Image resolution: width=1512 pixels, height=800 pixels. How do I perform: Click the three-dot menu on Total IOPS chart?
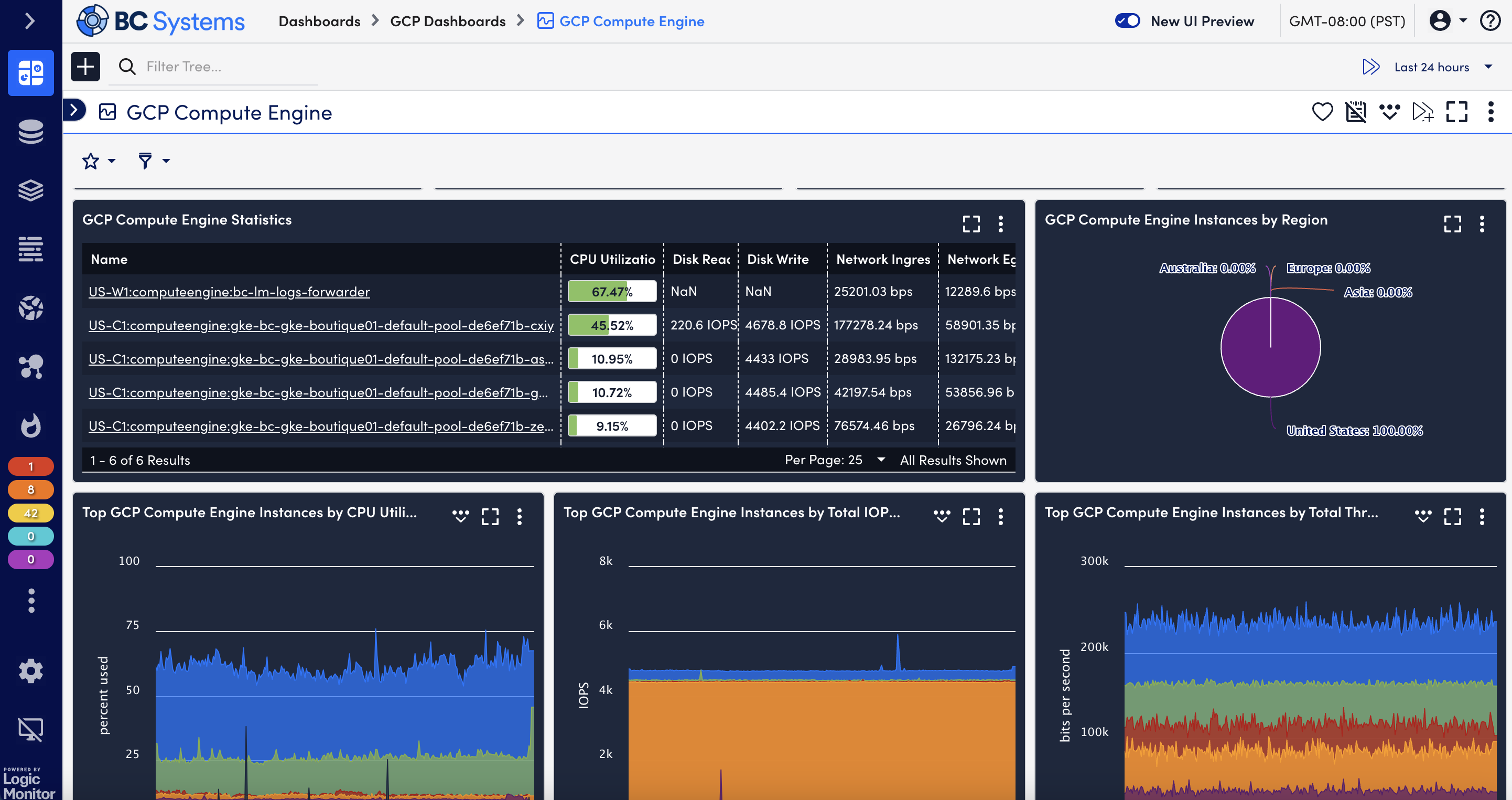1000,516
